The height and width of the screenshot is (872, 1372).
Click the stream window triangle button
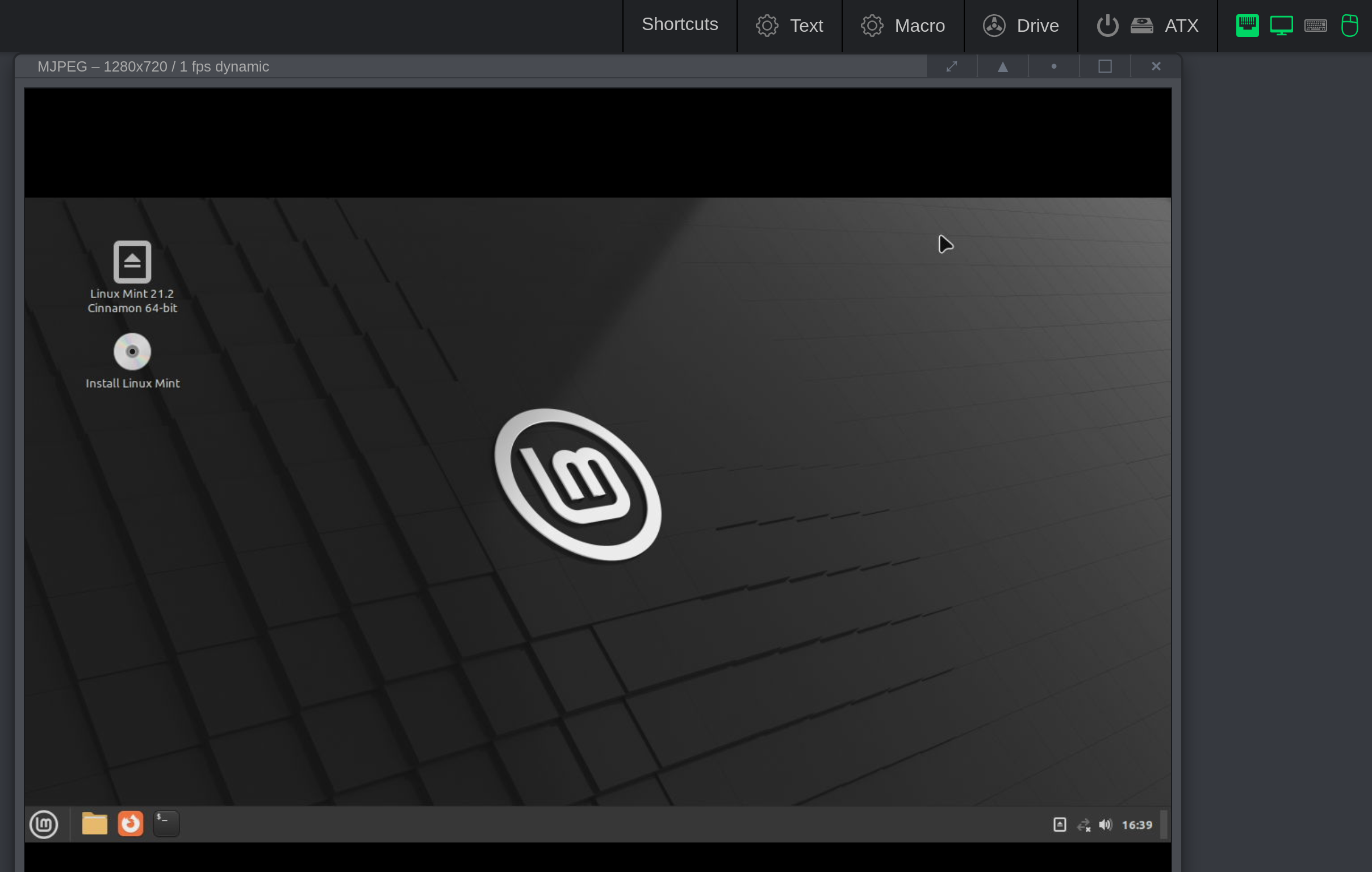click(1003, 66)
